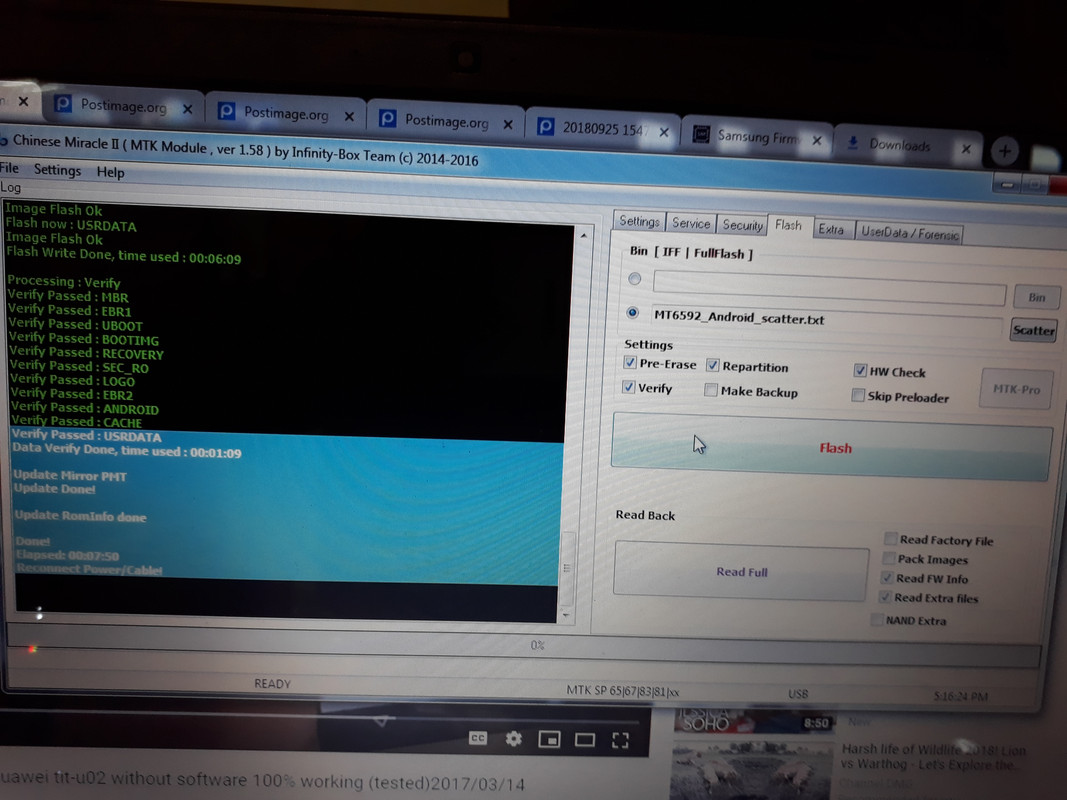Enter YouTube fullscreen mode
The width and height of the screenshot is (1067, 800).
[620, 740]
